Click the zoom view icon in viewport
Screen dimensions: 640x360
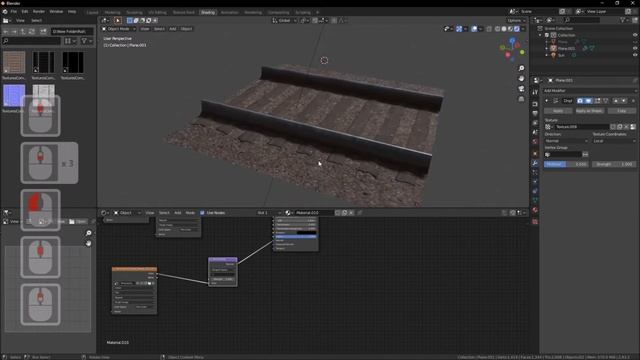[521, 68]
